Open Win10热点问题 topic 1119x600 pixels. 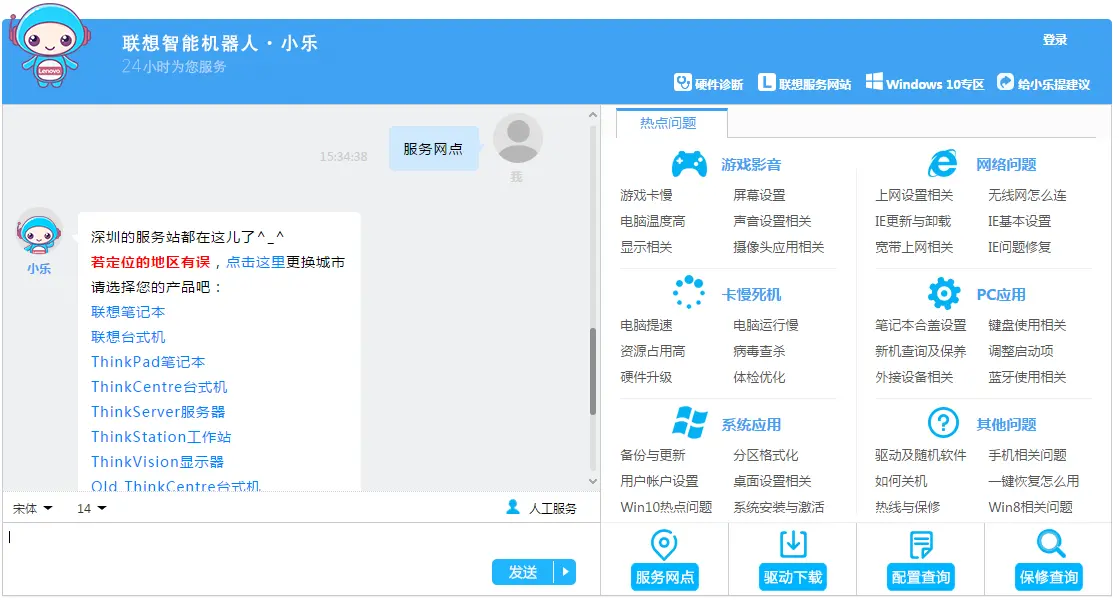(x=666, y=507)
